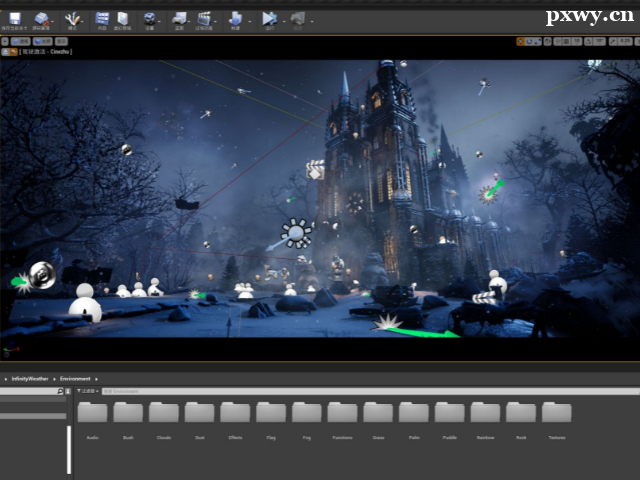The image size is (640, 480).
Task: Click InfinityWeather in the breadcrumb path
Action: (x=29, y=379)
